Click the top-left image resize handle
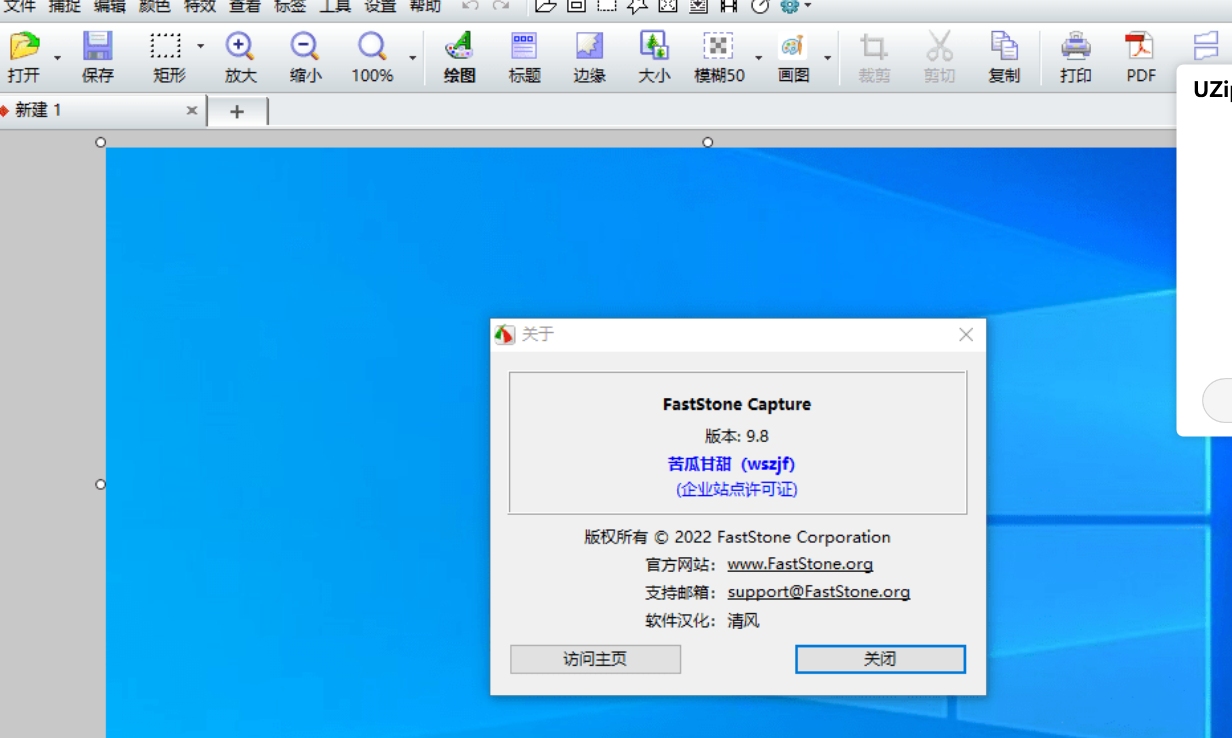The width and height of the screenshot is (1232, 738). tap(100, 142)
